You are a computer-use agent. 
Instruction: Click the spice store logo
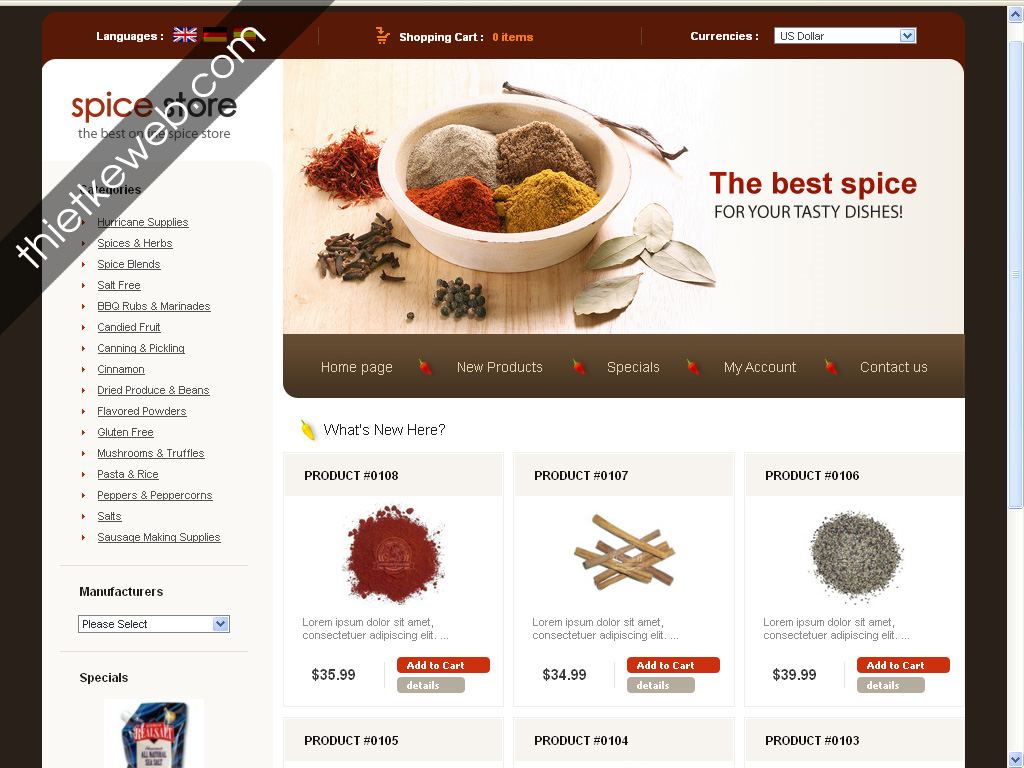click(154, 116)
